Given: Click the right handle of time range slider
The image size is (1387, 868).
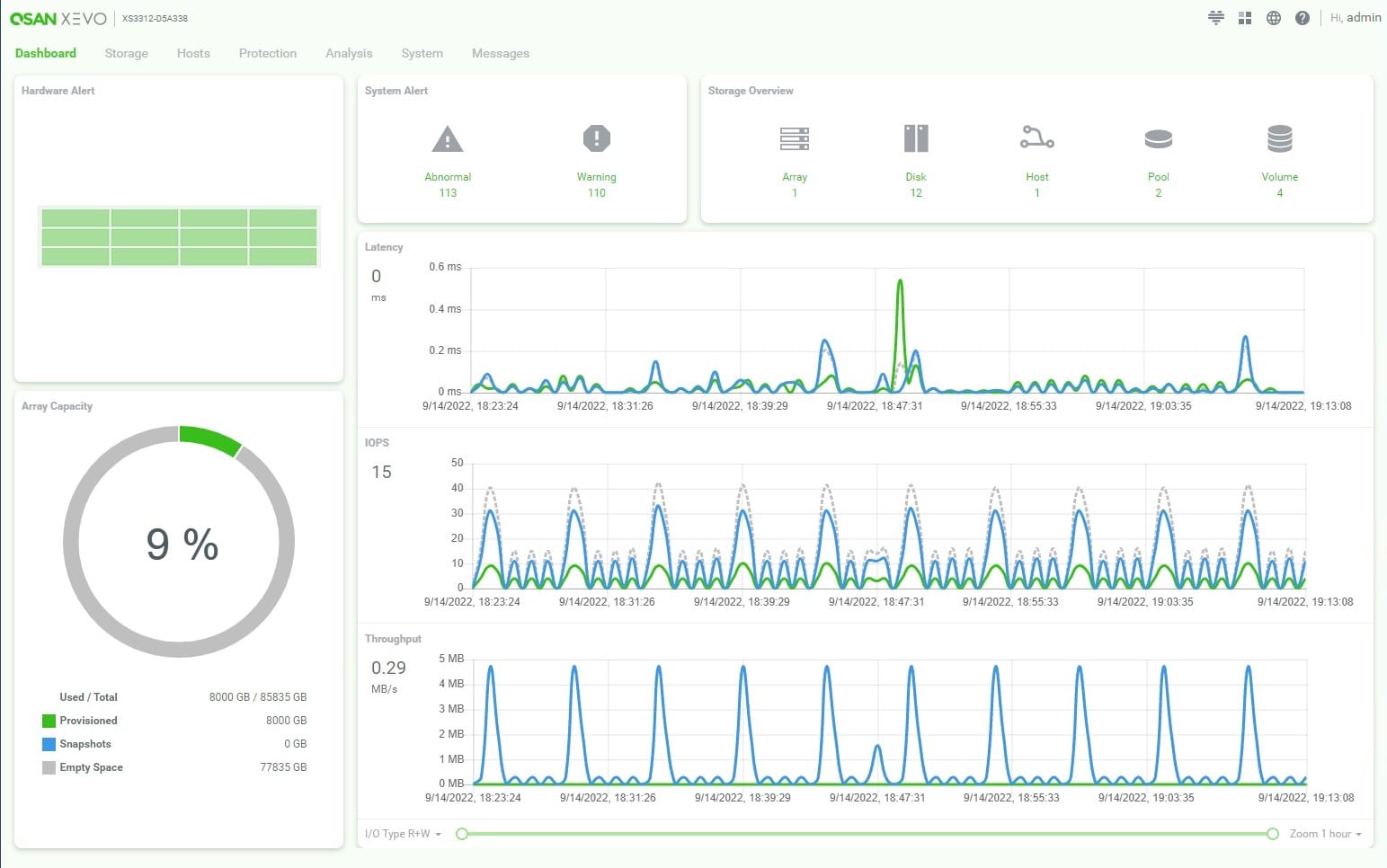Looking at the screenshot, I should pos(1272,834).
